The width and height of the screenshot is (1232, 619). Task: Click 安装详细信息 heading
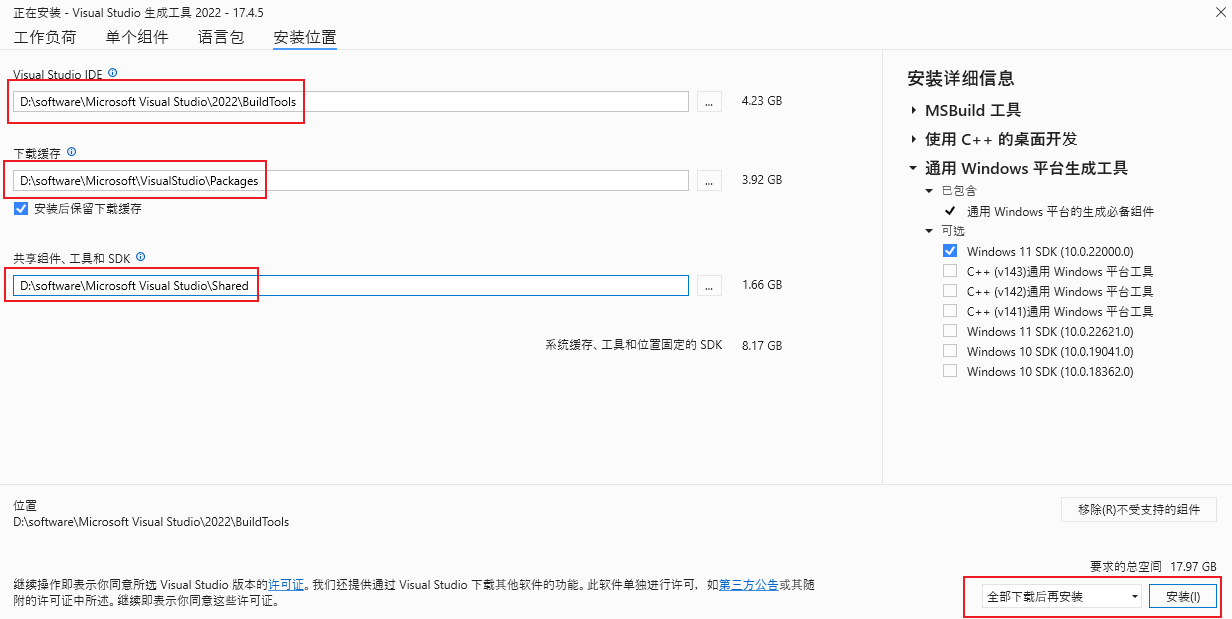coord(961,78)
